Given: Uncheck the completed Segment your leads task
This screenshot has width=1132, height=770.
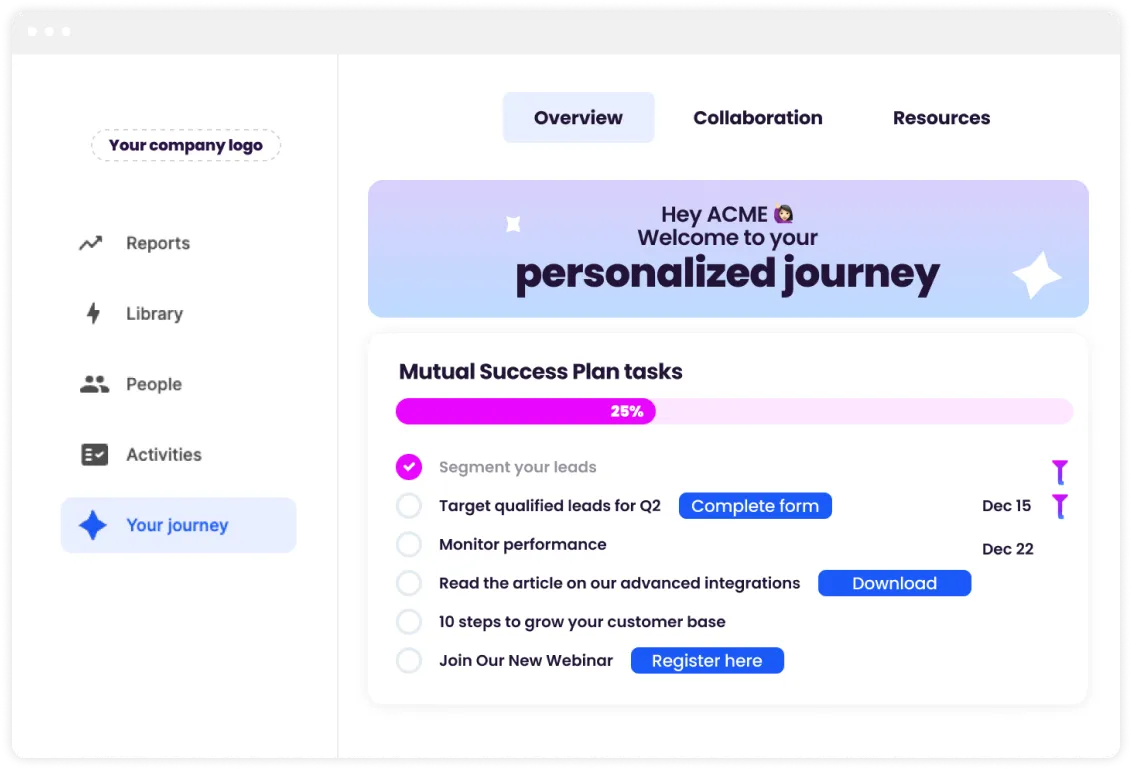Looking at the screenshot, I should coord(409,466).
